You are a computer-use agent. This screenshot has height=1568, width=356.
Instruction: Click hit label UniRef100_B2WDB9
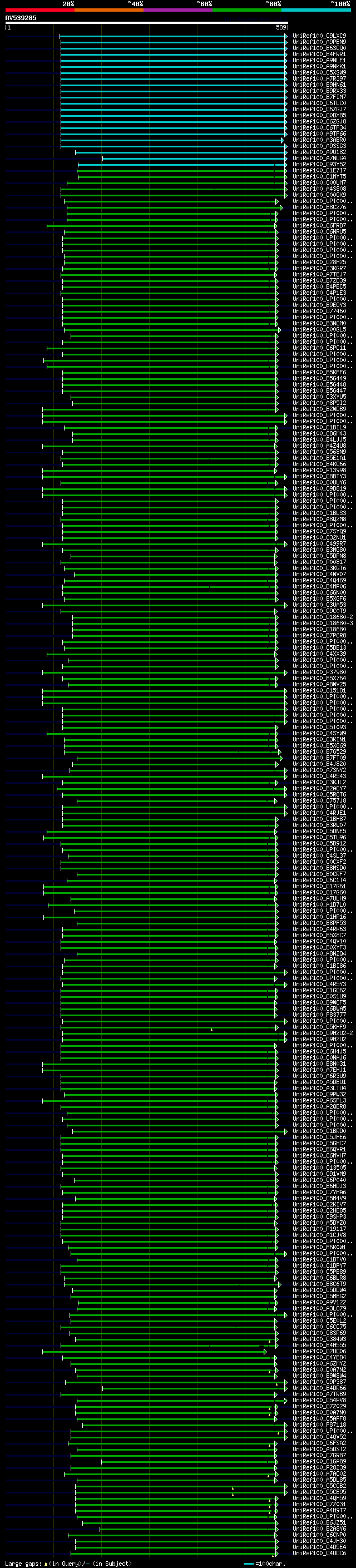[319, 409]
